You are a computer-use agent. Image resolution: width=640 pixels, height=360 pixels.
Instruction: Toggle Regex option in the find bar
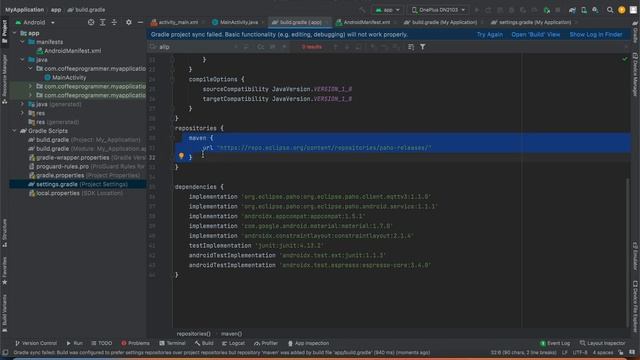(284, 47)
